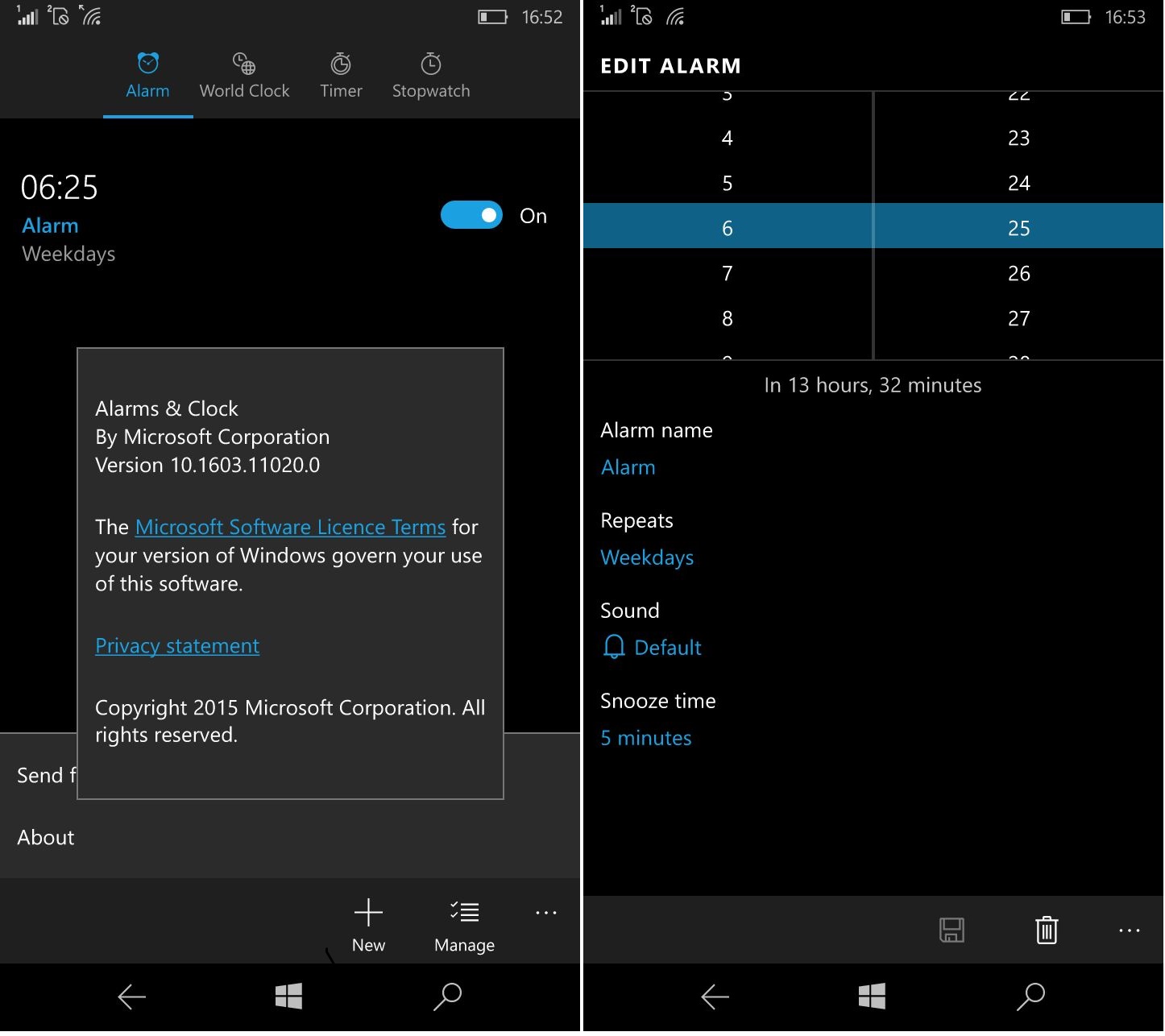The height and width of the screenshot is (1036, 1165).
Task: Change Snooze time 5 minutes option
Action: click(646, 738)
